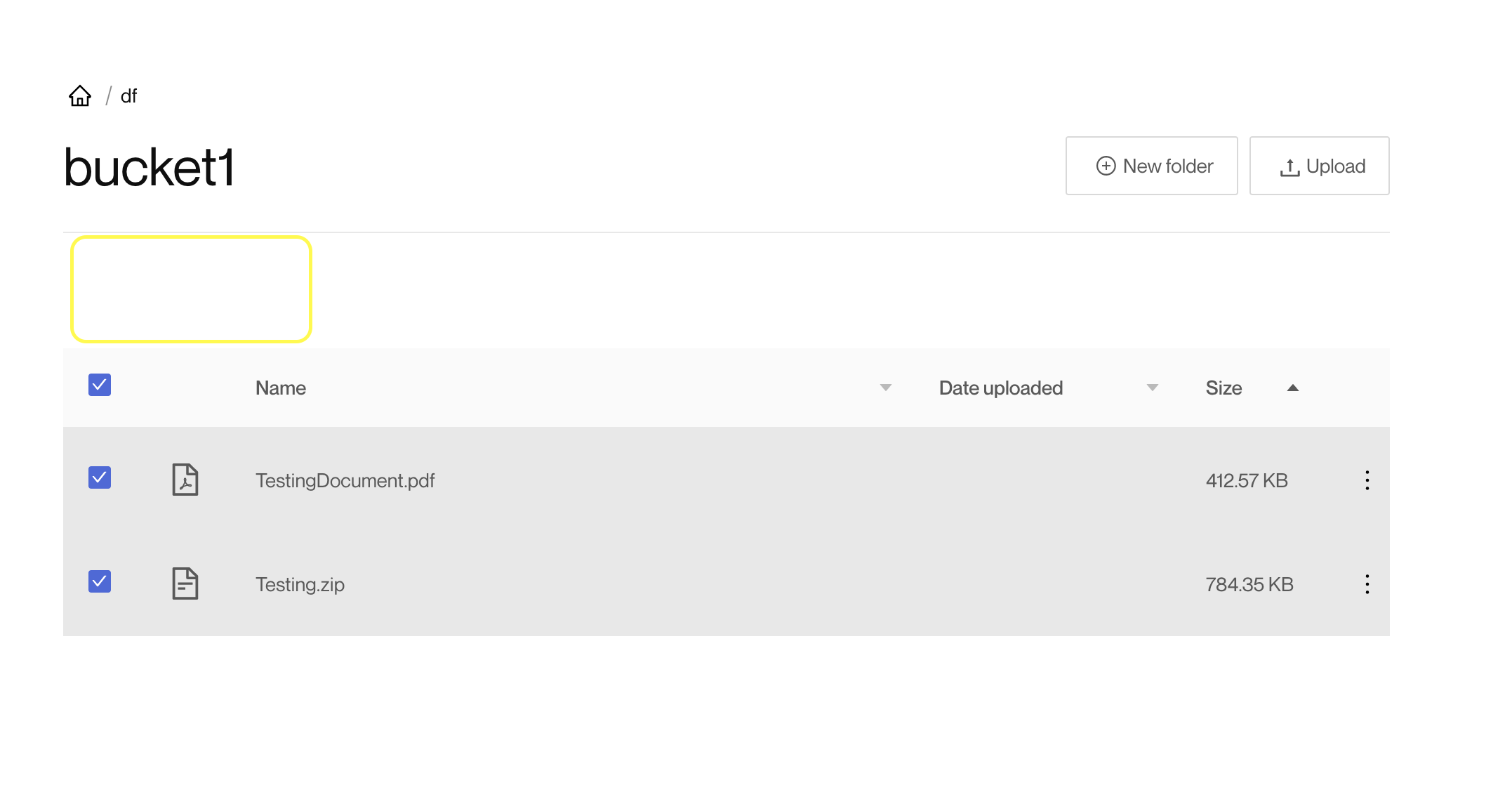The width and height of the screenshot is (1512, 785).
Task: Click the yellow highlighted box
Action: click(190, 289)
